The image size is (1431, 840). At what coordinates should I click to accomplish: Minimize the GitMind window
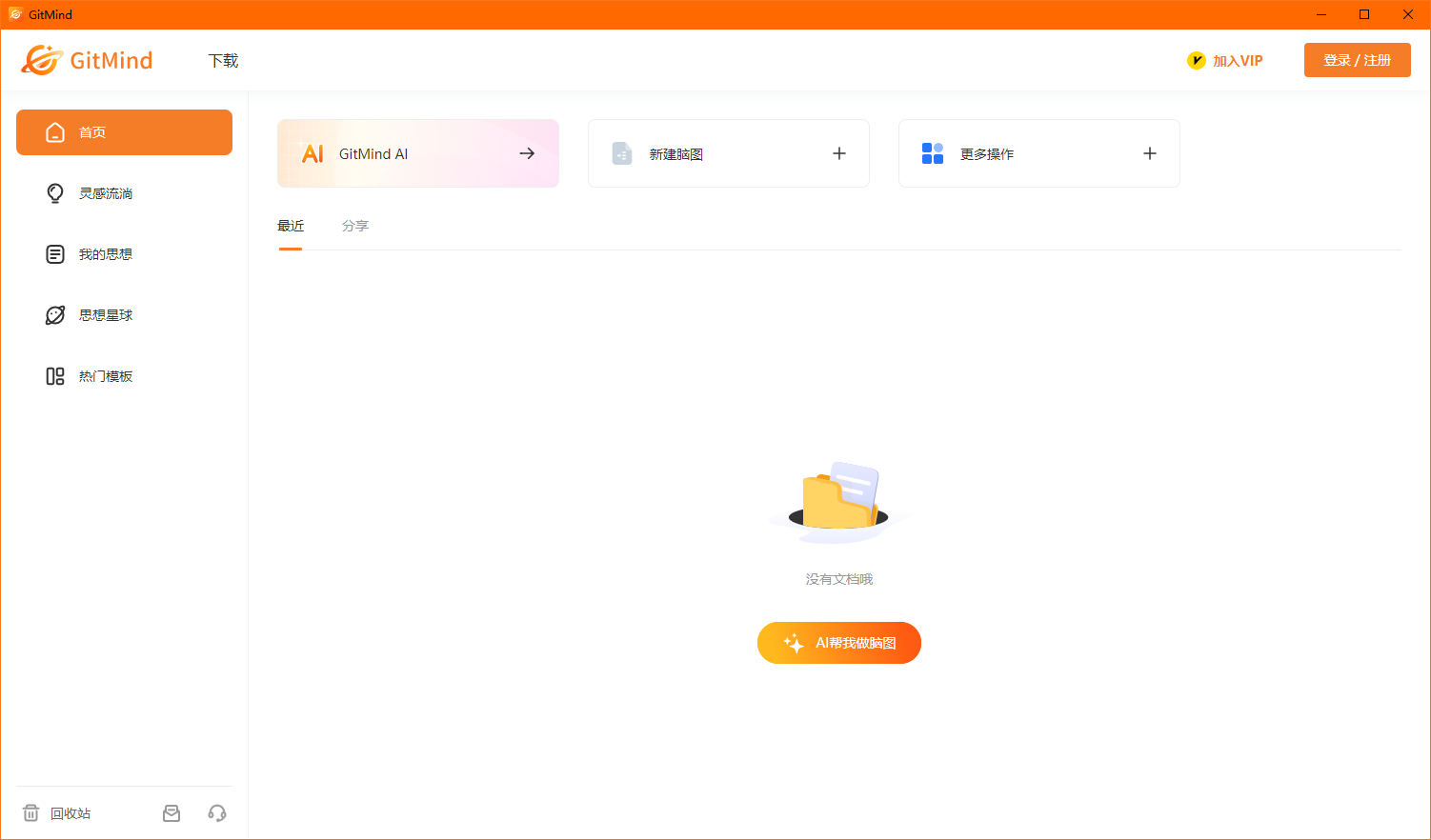(x=1320, y=14)
